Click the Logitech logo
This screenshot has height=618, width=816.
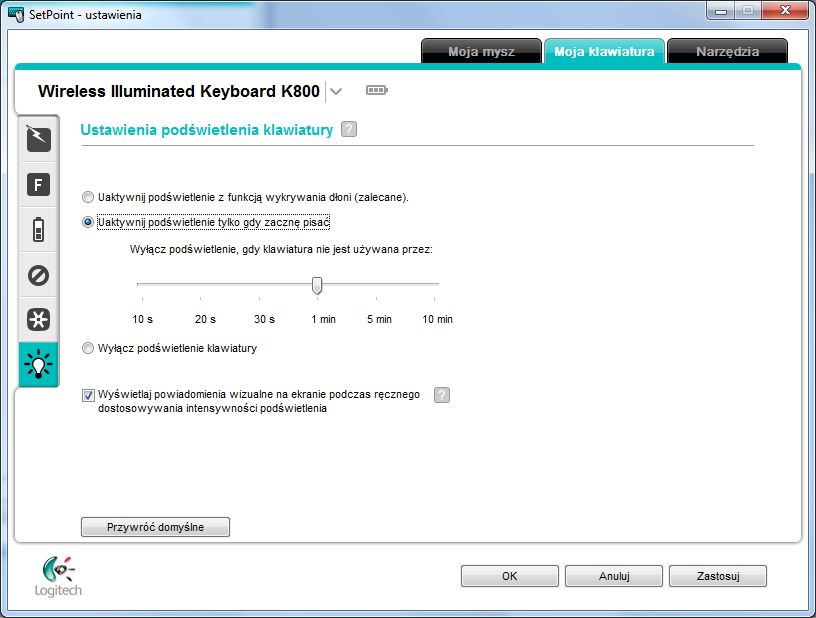coord(58,576)
